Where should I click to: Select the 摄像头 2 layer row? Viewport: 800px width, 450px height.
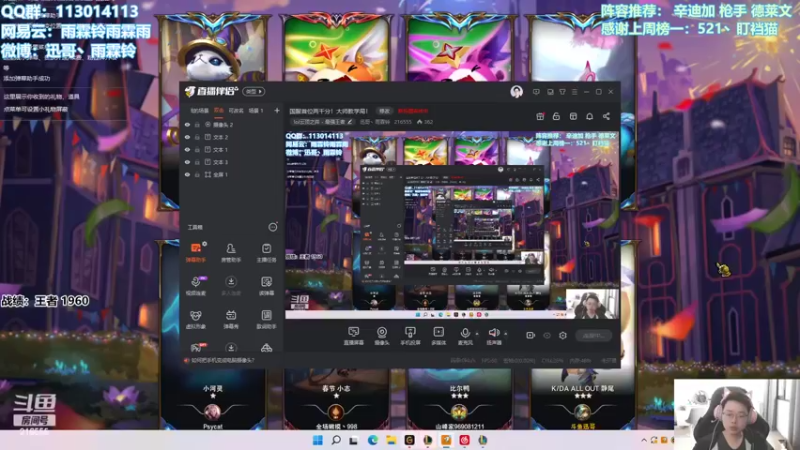232,124
